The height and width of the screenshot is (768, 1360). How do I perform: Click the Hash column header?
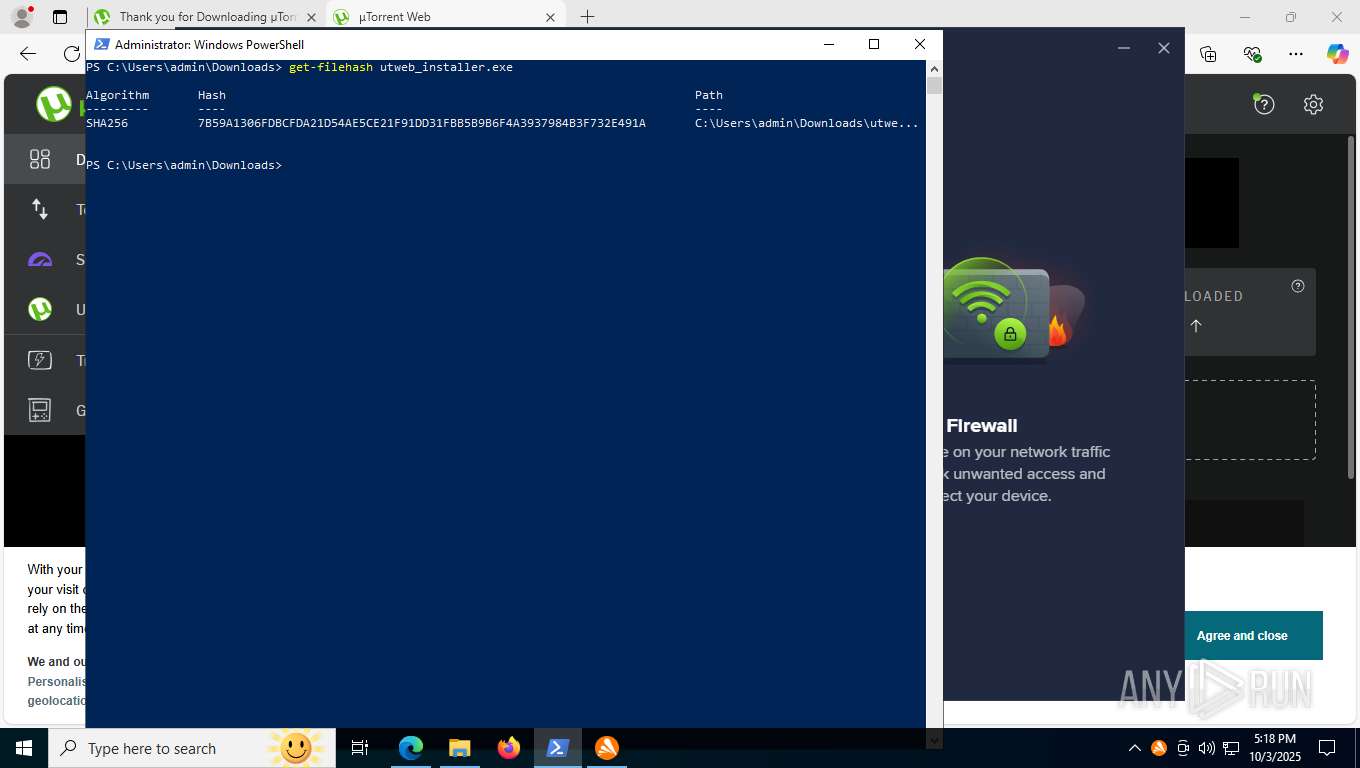[212, 95]
